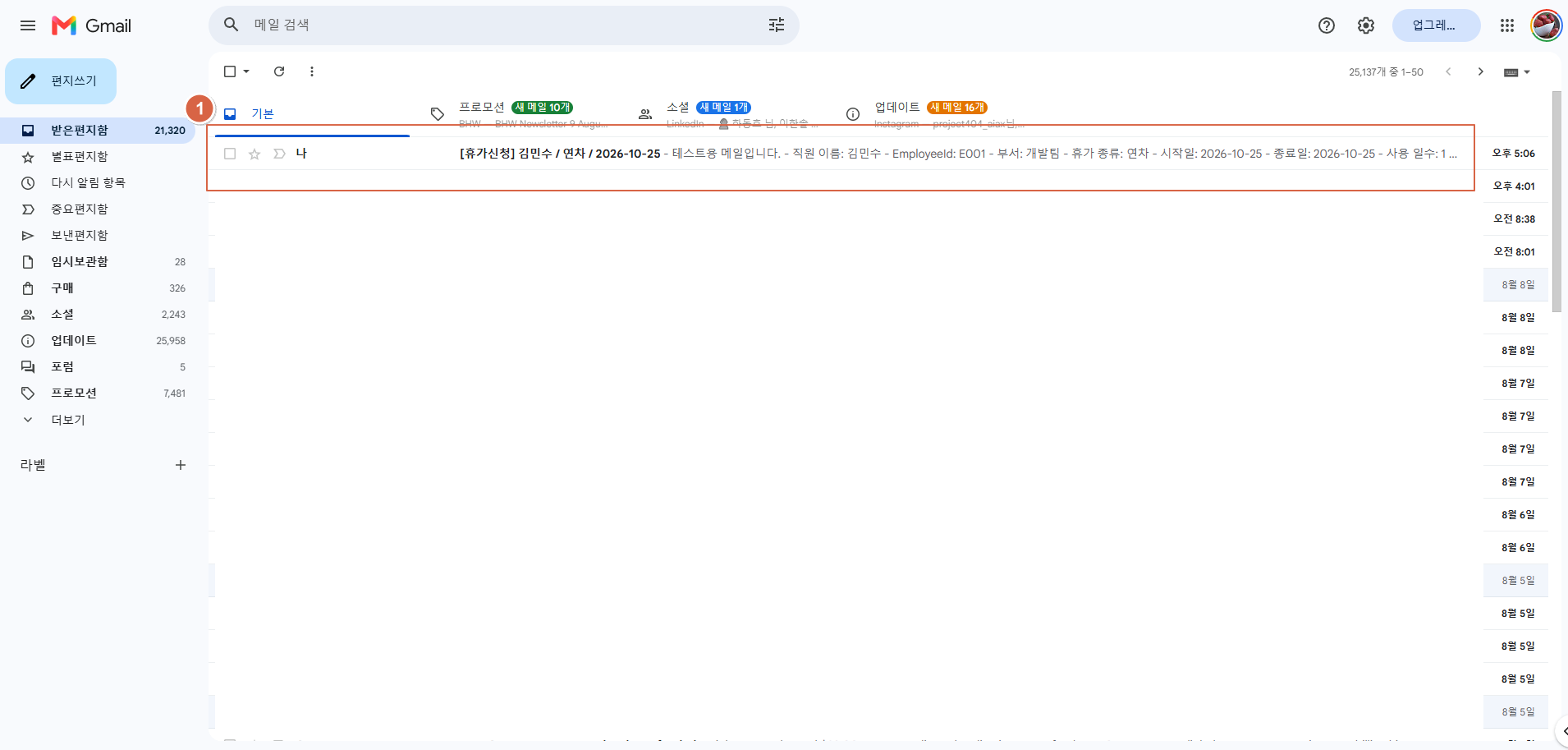Open the 받은편지함 folder

(x=98, y=131)
